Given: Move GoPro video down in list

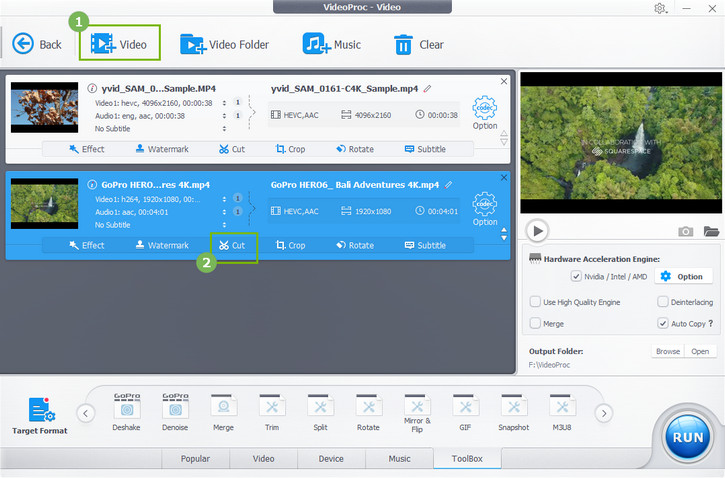Looking at the screenshot, I should coord(504,238).
